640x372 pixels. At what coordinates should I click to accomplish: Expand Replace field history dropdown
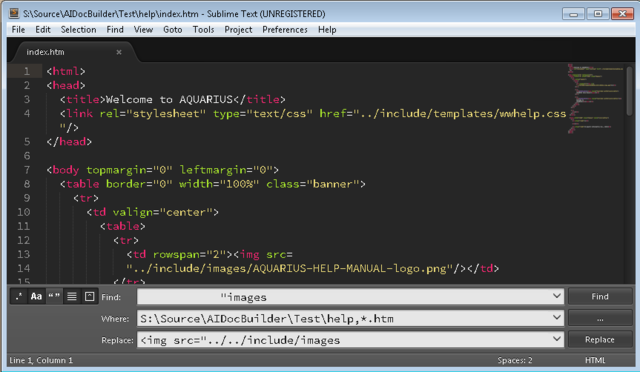pyautogui.click(x=556, y=339)
